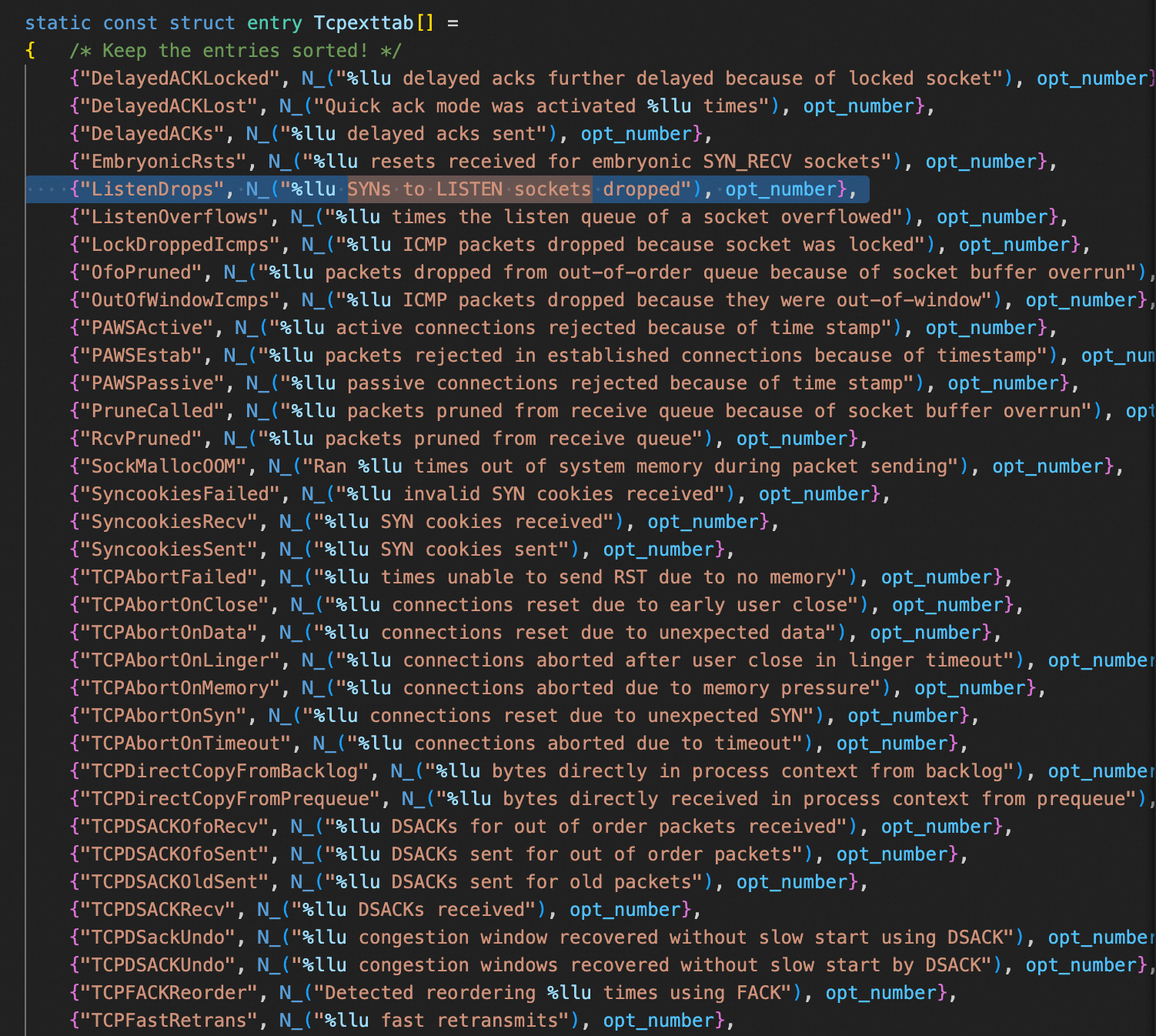Click the "EmbryonicRsts" key string
Screen dimensions: 1156x1036
point(162,162)
